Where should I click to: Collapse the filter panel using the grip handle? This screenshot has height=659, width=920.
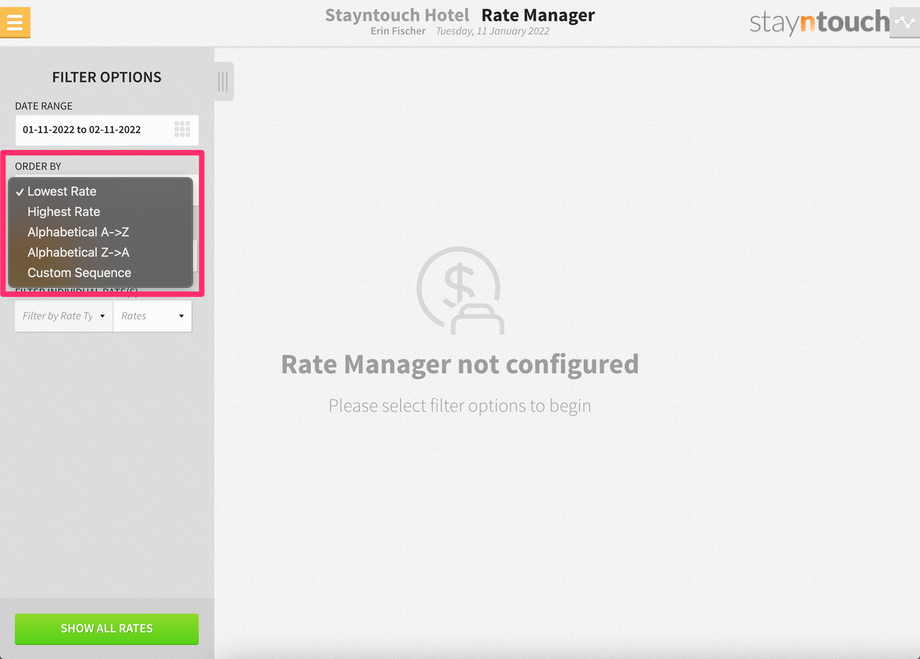tap(224, 82)
